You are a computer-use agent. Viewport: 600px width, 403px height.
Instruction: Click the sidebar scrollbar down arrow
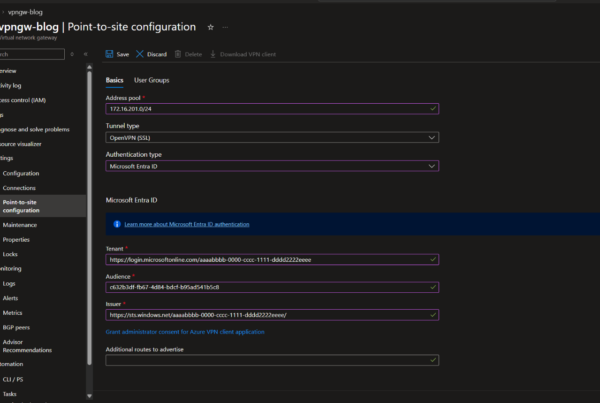90,396
